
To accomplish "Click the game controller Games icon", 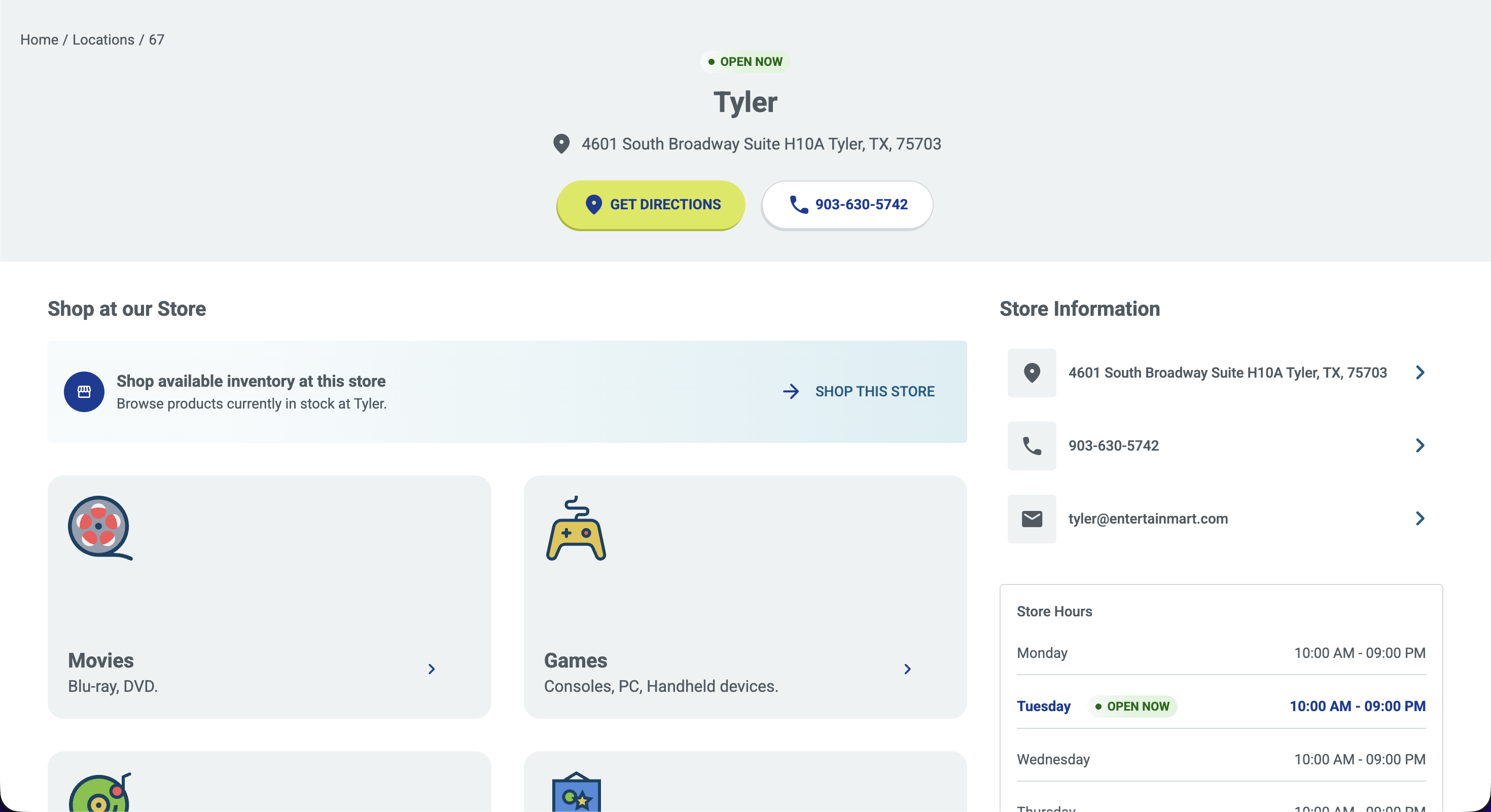I will (x=576, y=528).
